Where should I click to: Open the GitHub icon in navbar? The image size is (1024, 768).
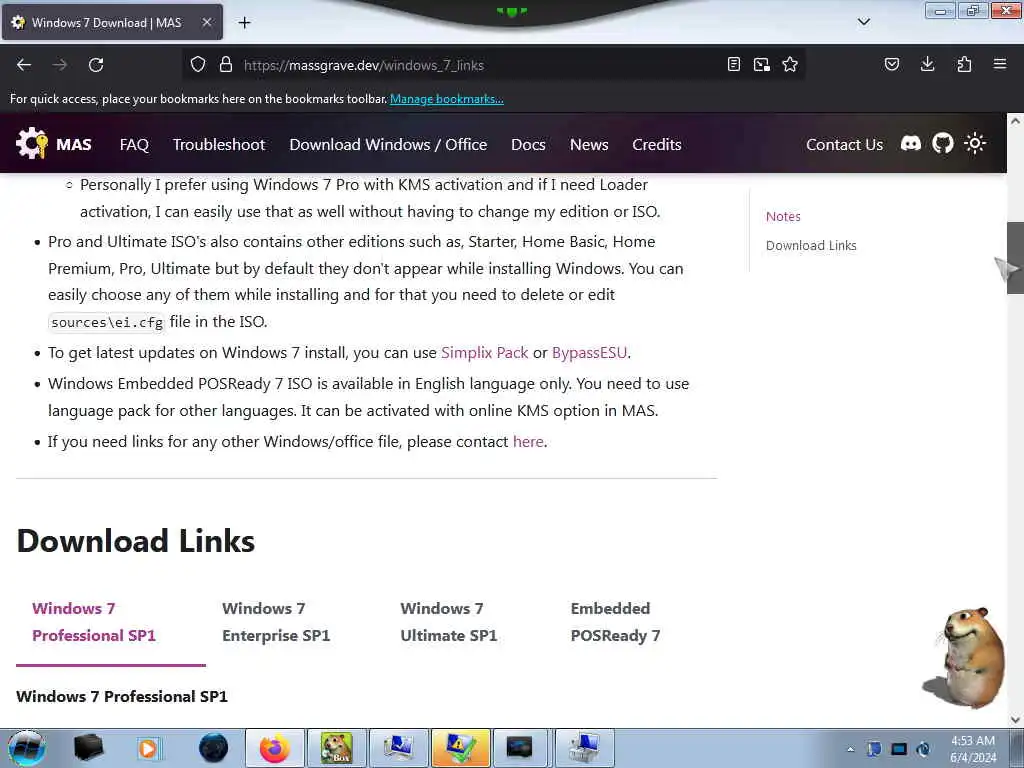pyautogui.click(x=942, y=143)
